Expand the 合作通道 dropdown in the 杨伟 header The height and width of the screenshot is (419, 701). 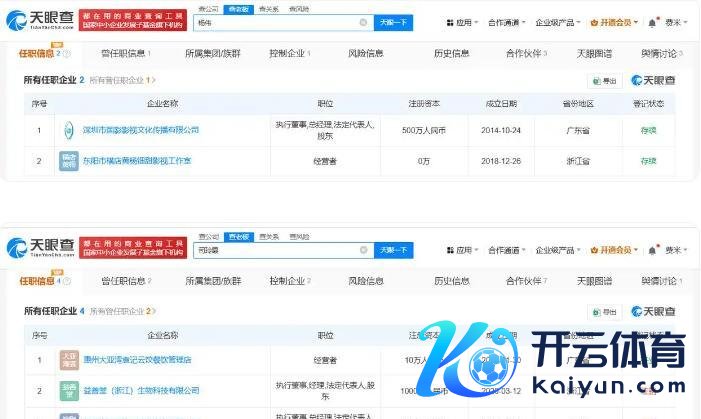pos(506,23)
